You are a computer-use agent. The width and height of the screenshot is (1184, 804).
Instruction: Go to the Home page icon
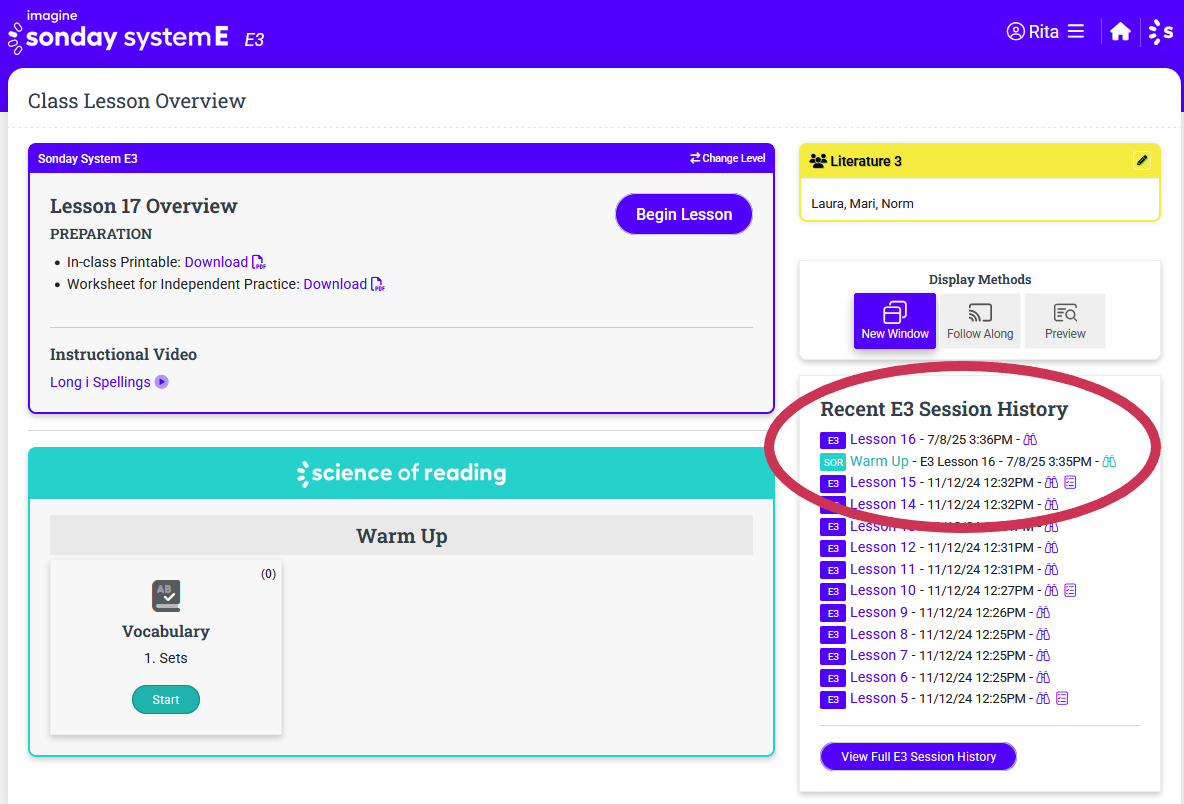1121,32
